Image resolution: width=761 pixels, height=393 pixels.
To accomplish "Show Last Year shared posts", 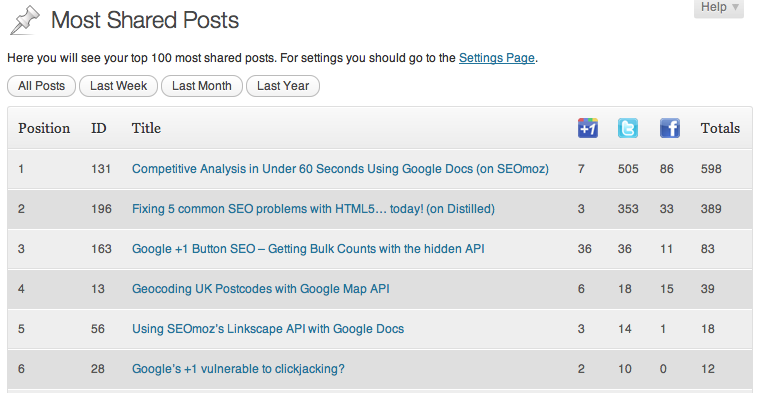I will pos(283,86).
